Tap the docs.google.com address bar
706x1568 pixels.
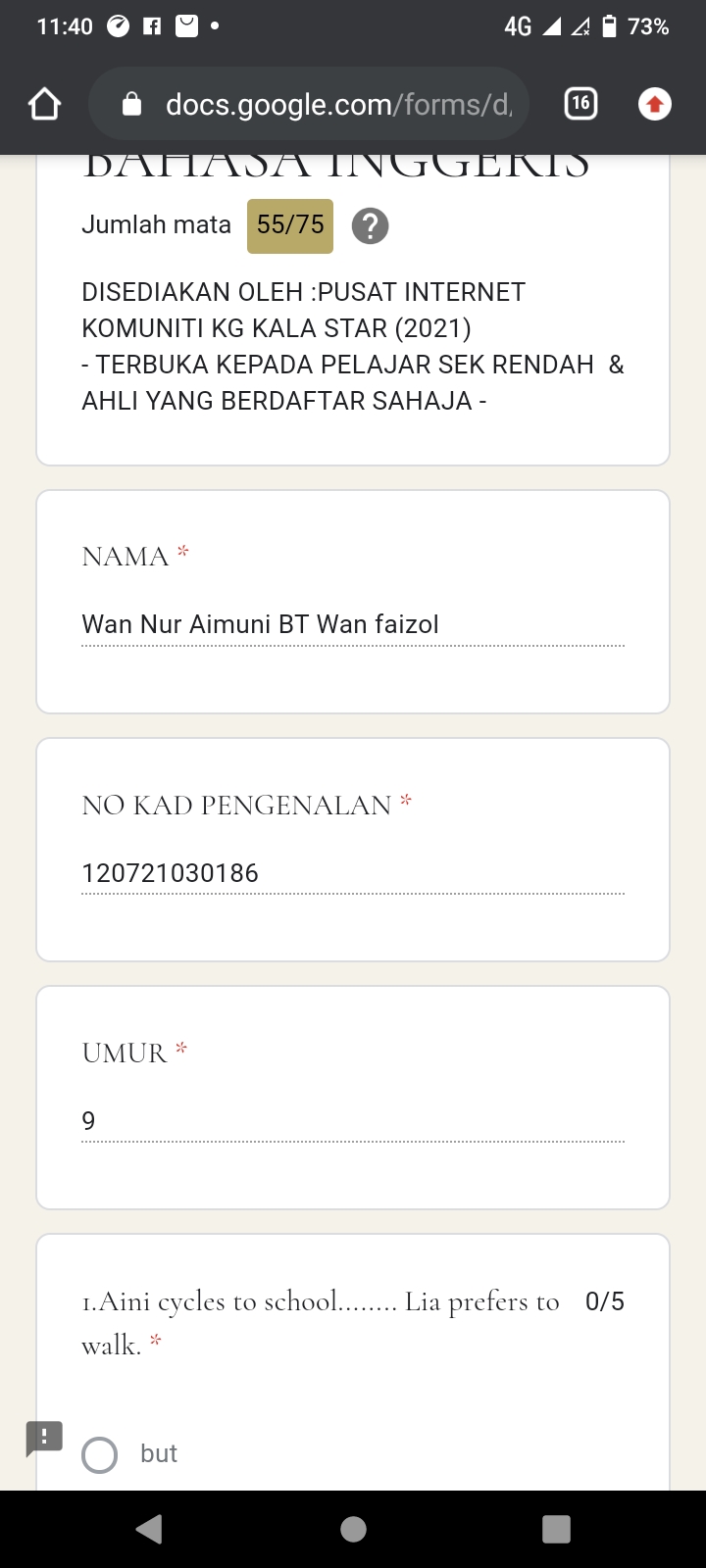pos(338,104)
